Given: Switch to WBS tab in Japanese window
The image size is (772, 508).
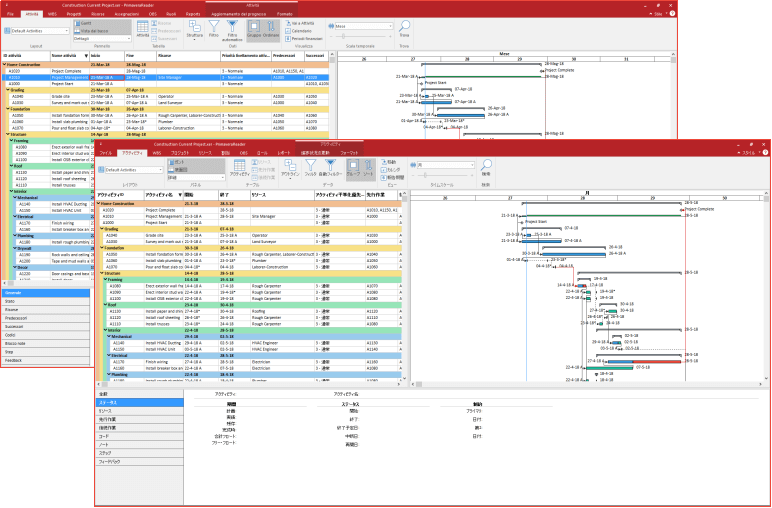Looking at the screenshot, I should click(x=157, y=153).
